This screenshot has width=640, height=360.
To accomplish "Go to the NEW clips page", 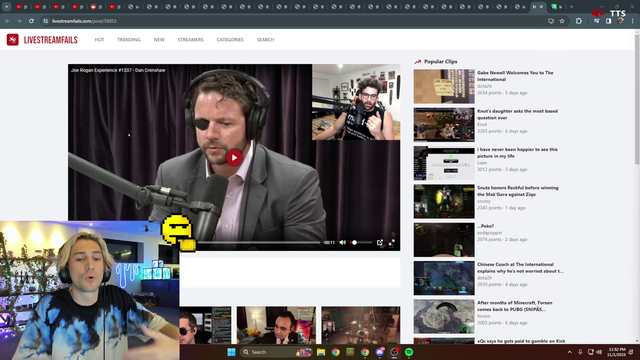I will pyautogui.click(x=159, y=40).
